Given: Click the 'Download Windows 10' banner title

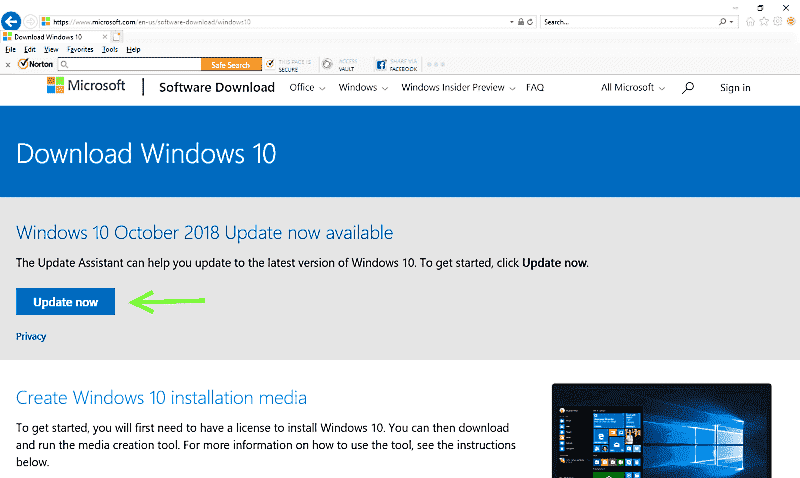Looking at the screenshot, I should [x=146, y=153].
